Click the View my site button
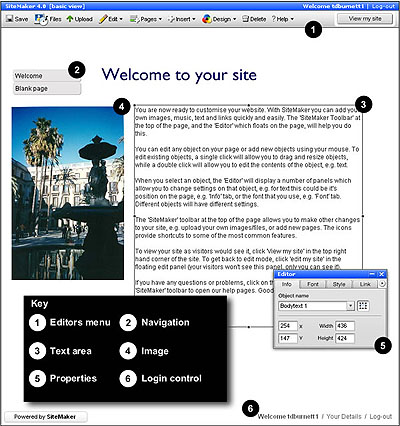400x426 pixels. click(365, 19)
